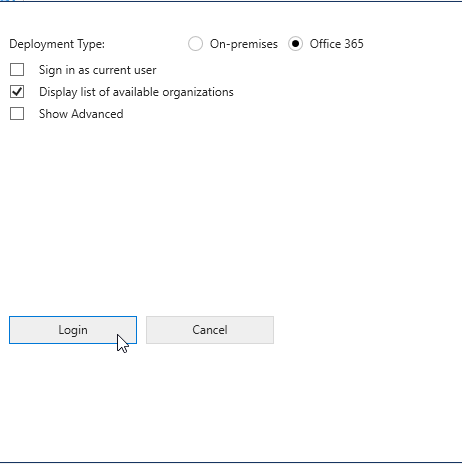Click the Sign in as current user text
This screenshot has height=464, width=462.
(98, 70)
